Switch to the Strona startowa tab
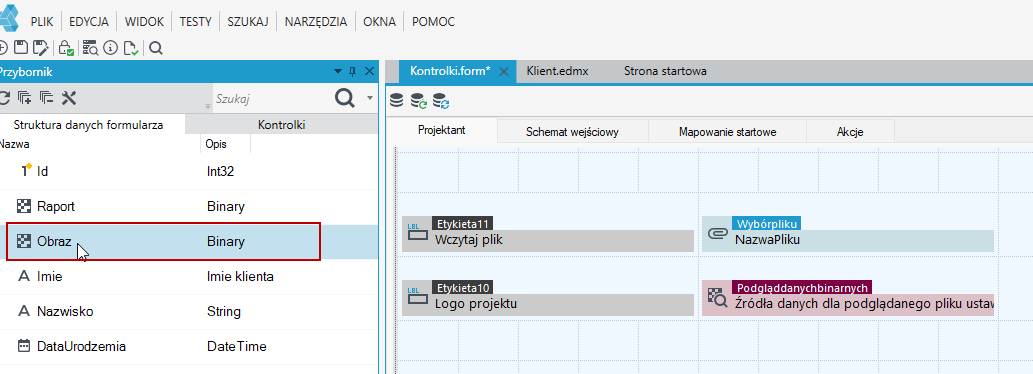1033x374 pixels. point(665,71)
